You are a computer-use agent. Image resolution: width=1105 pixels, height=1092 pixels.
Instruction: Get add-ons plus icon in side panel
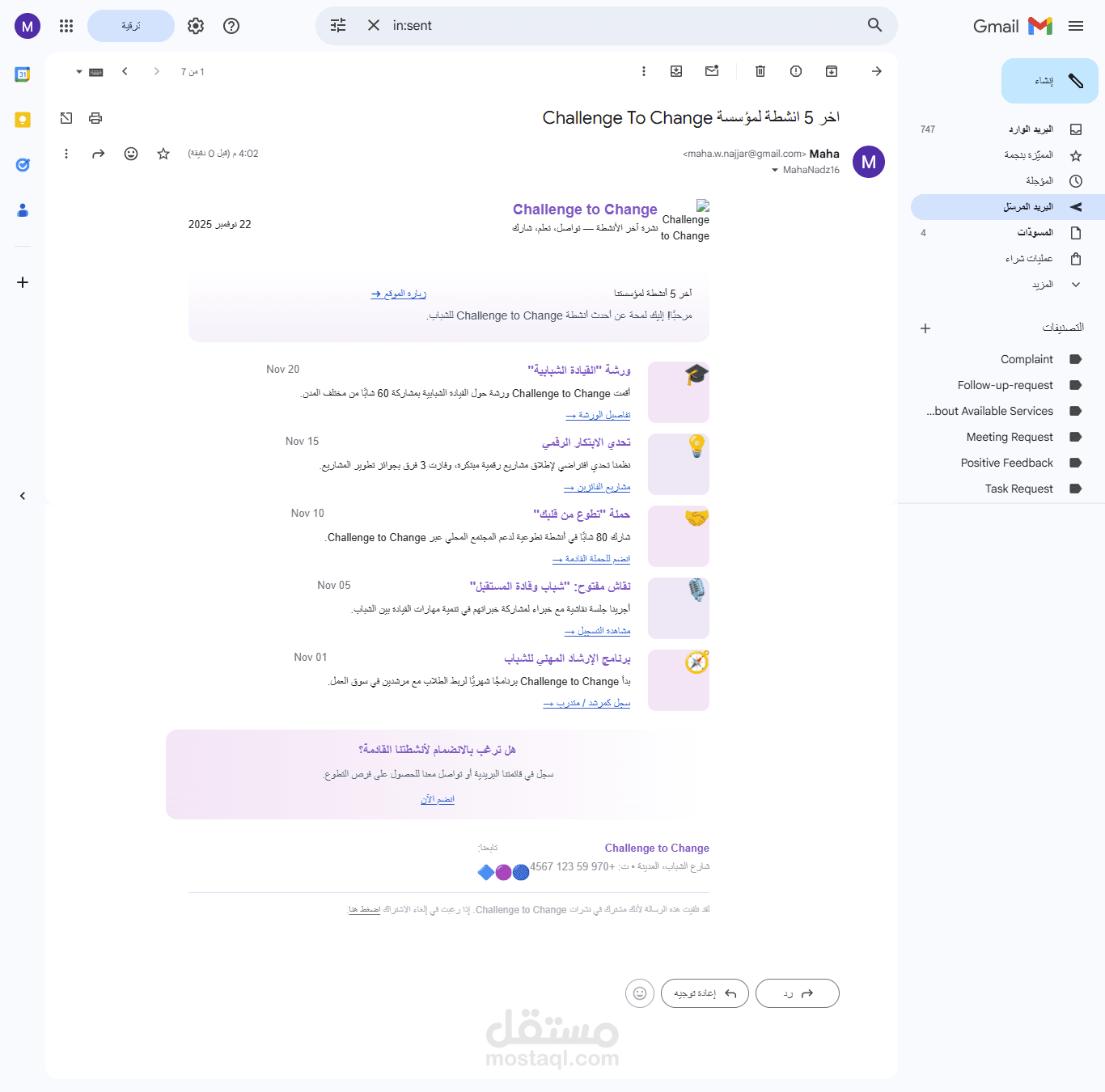coord(23,282)
